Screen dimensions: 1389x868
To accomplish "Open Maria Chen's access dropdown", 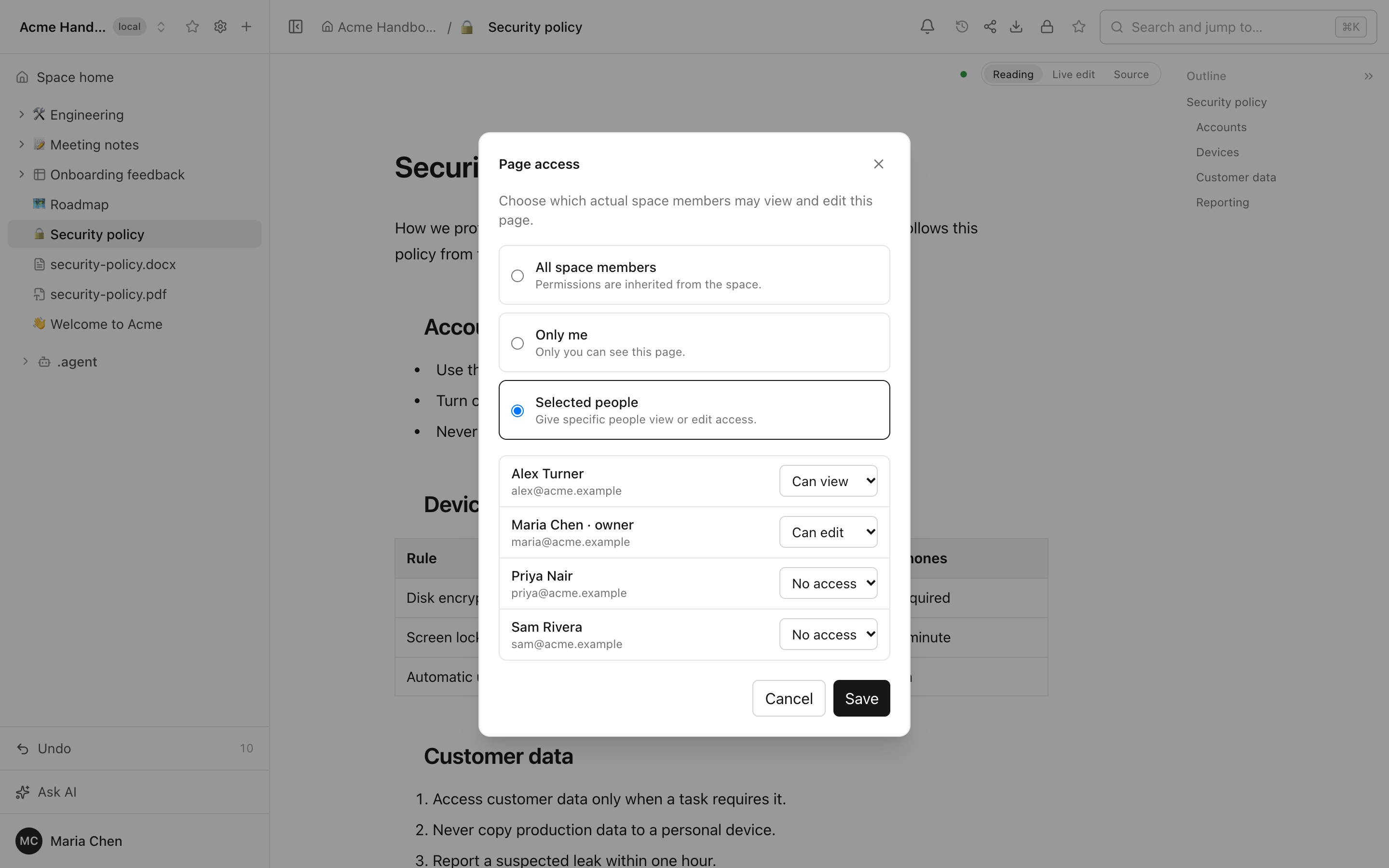I will 828,532.
